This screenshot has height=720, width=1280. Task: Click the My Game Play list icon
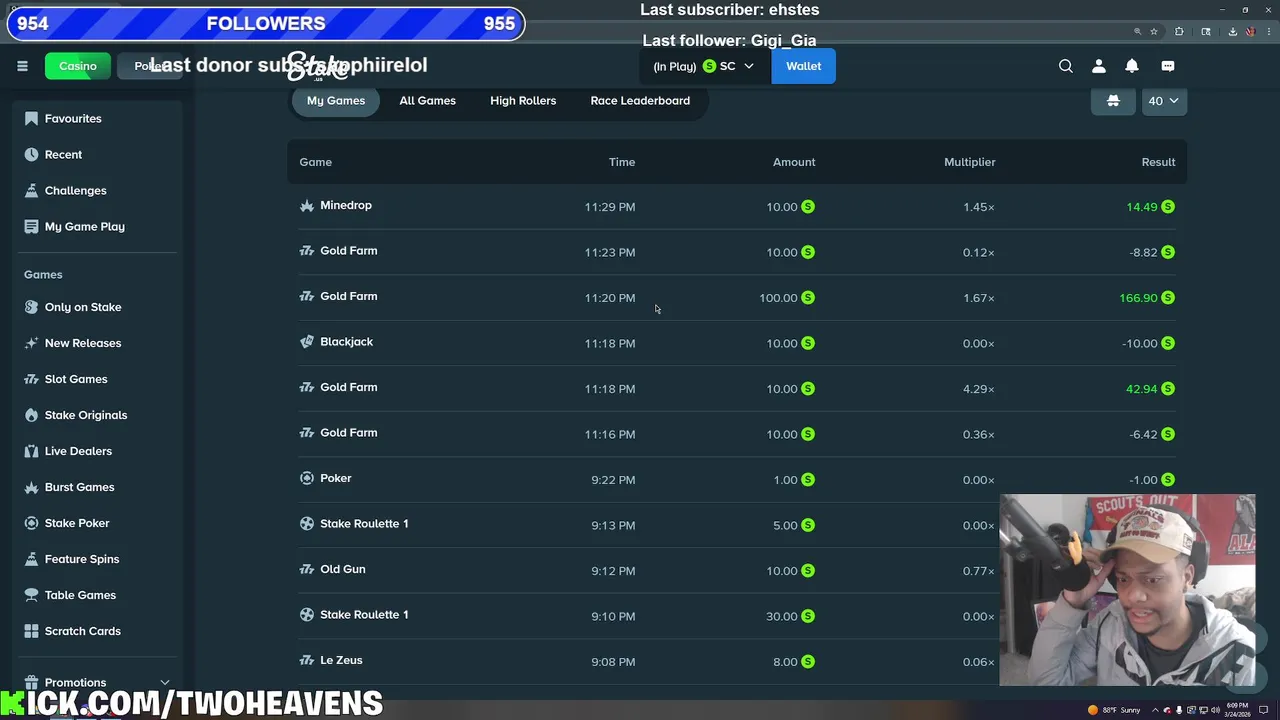(x=31, y=227)
